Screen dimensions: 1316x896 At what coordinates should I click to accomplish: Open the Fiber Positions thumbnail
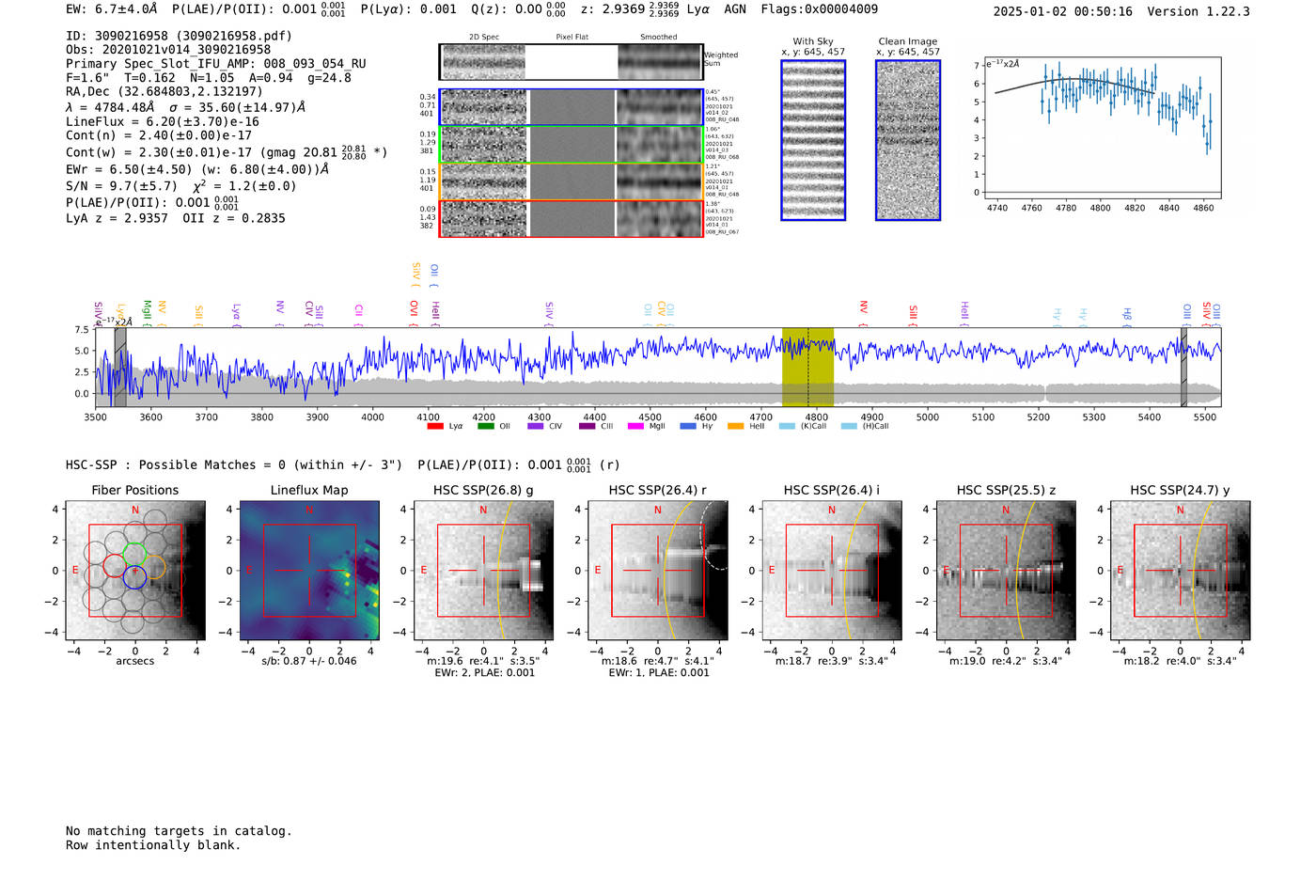(x=135, y=571)
